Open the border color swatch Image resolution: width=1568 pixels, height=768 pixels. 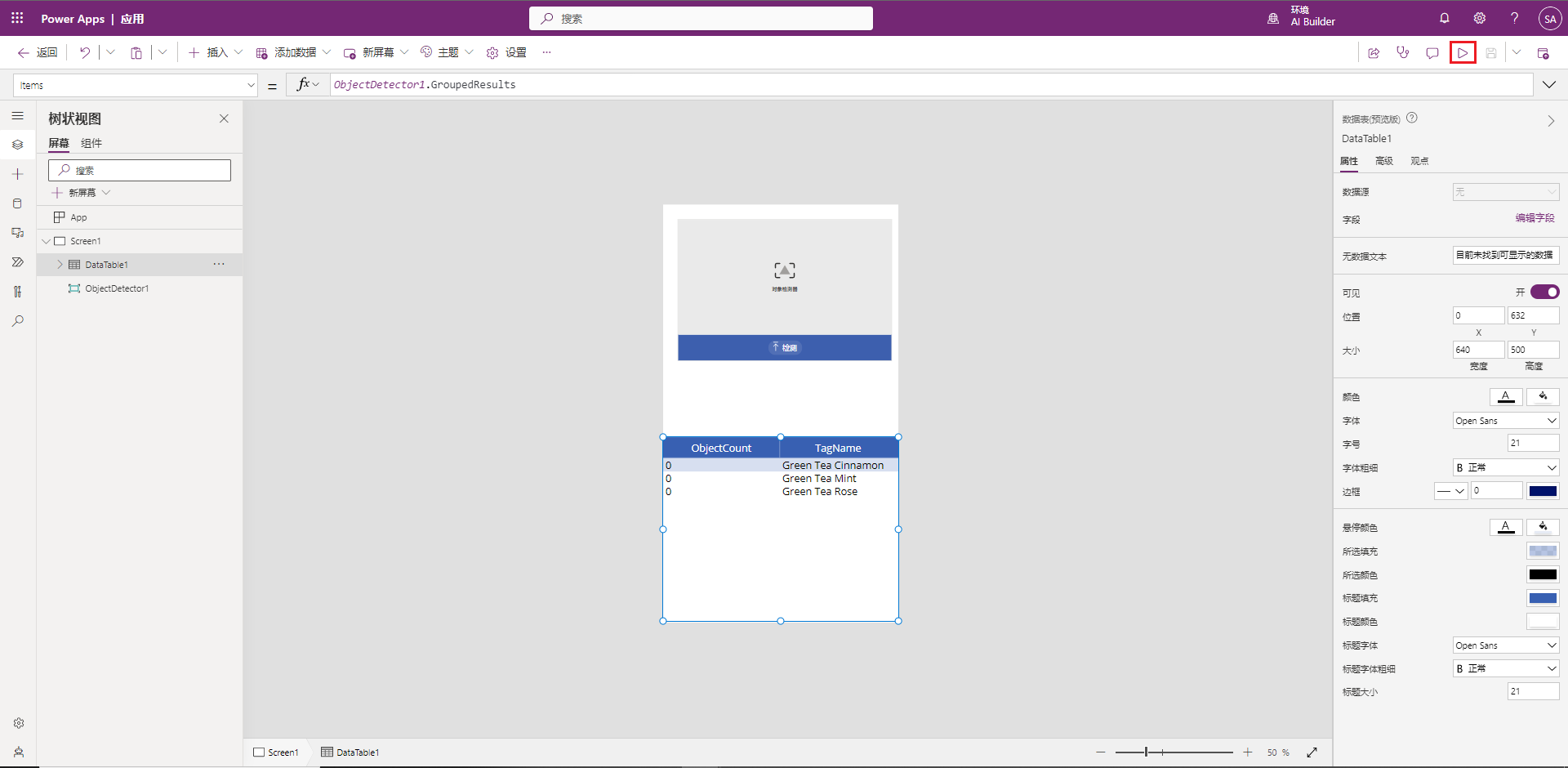tap(1543, 491)
